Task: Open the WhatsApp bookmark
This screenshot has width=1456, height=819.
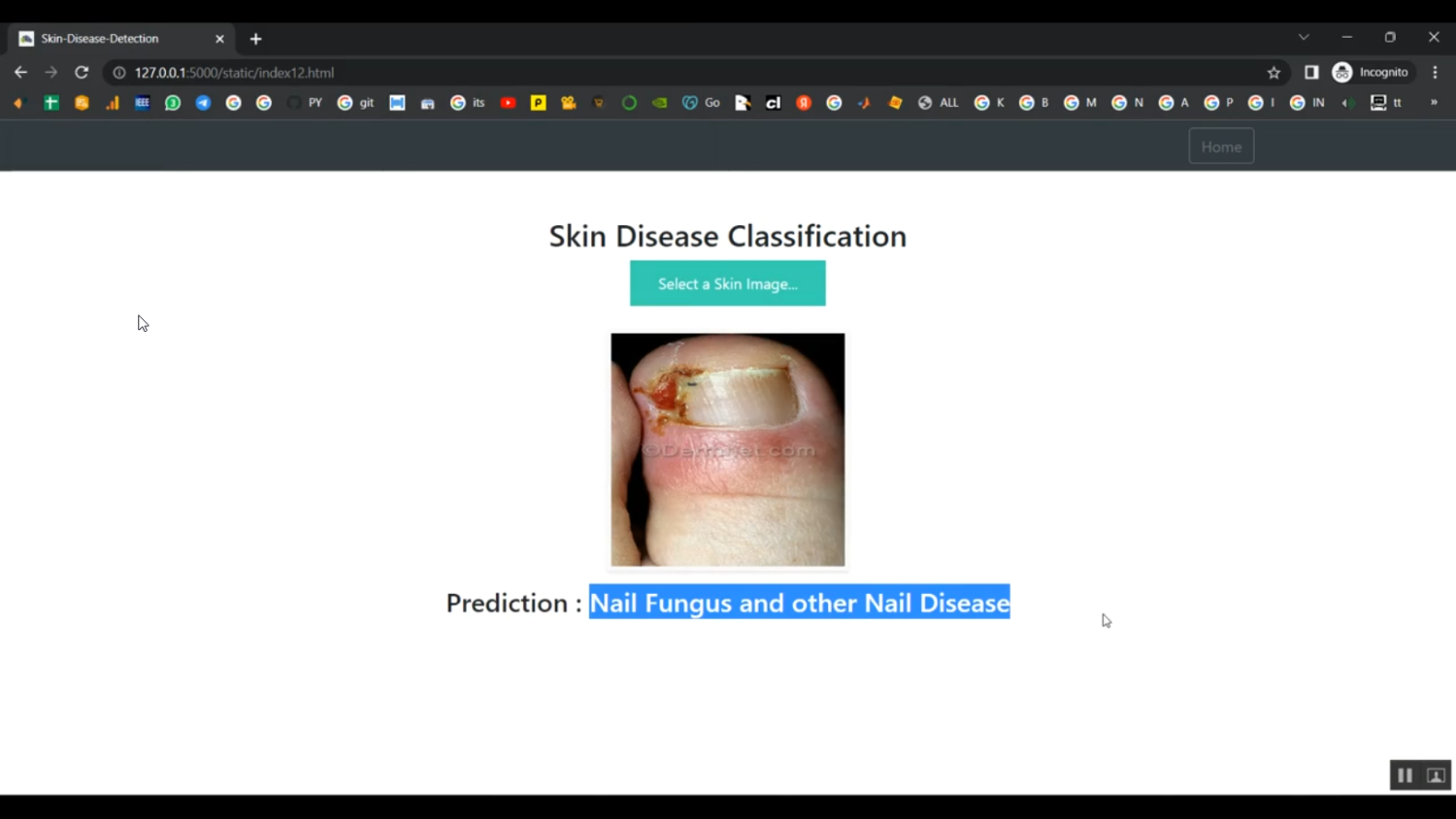Action: click(172, 102)
